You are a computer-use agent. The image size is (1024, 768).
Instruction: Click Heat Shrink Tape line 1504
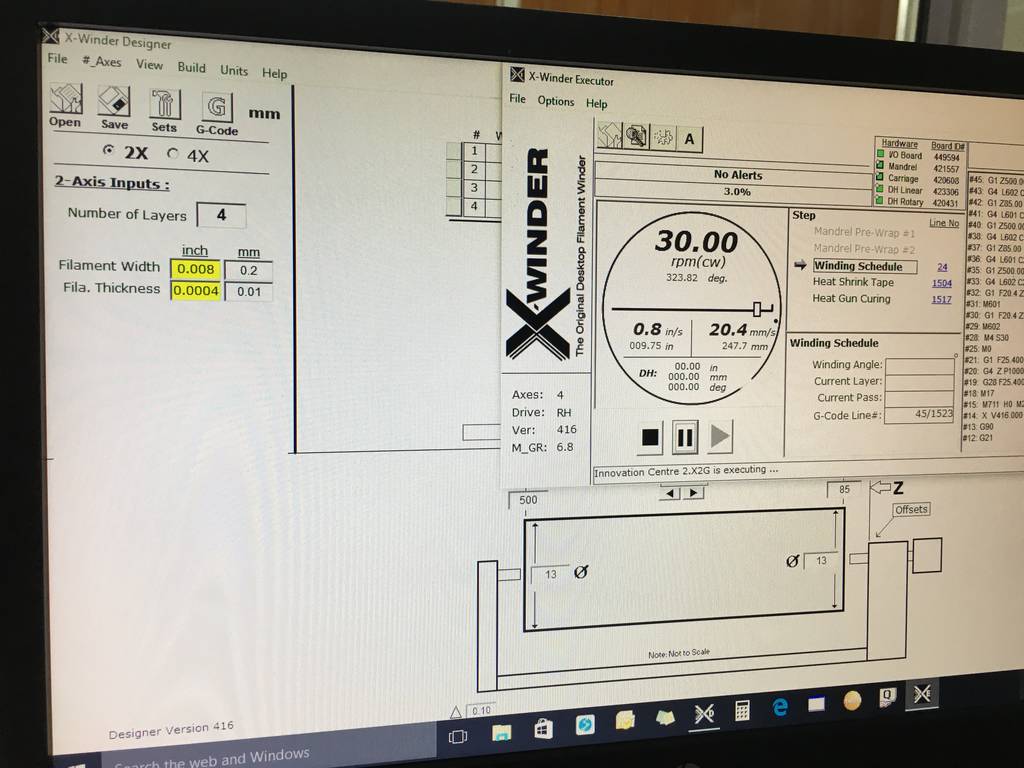tap(942, 283)
